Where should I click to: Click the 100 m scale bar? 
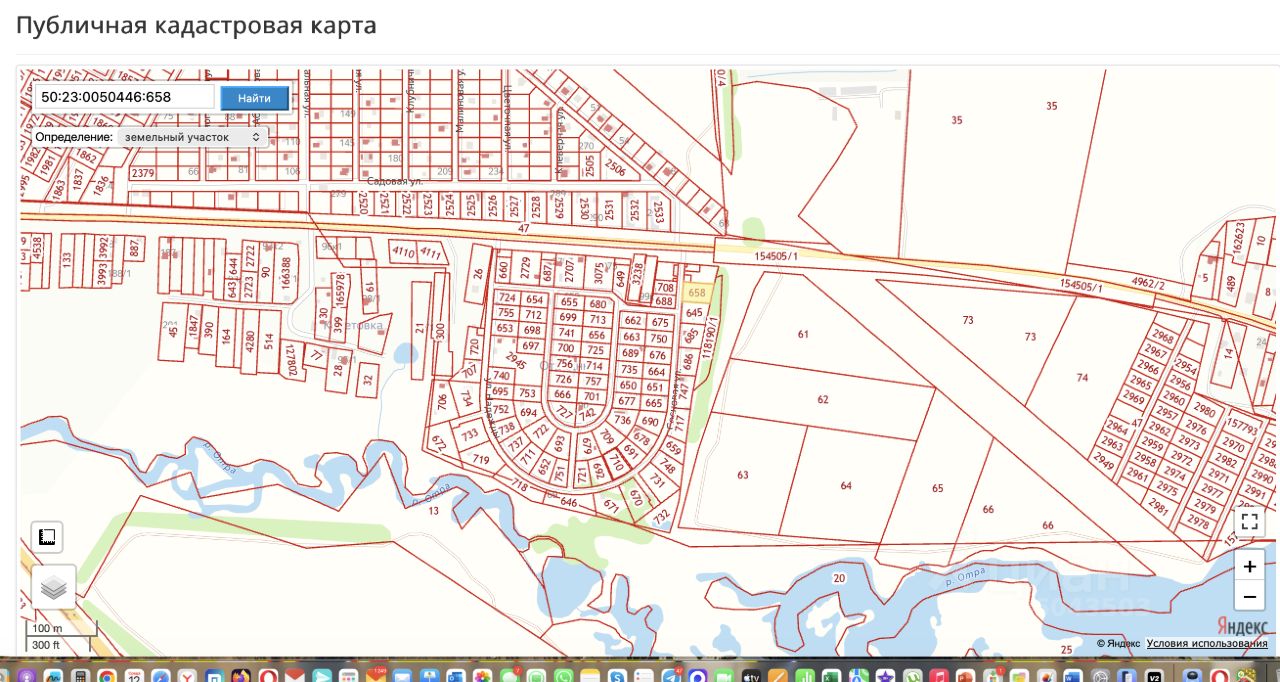(62, 628)
